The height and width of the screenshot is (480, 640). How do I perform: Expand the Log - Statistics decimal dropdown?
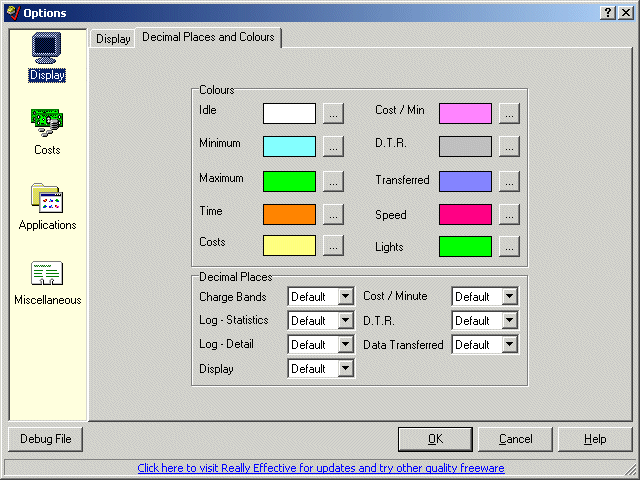click(x=345, y=320)
